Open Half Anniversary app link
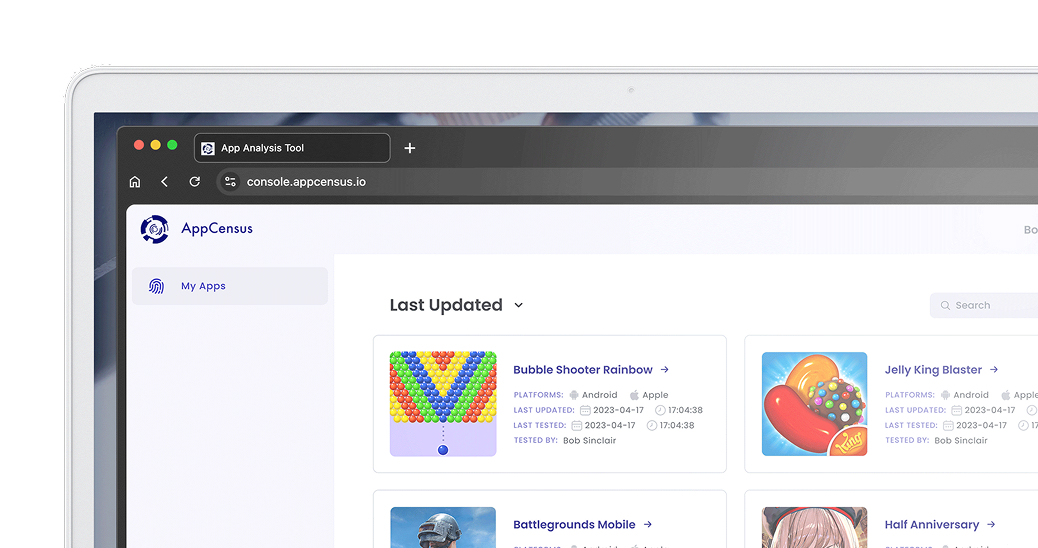Screen dimensions: 1038x548 pyautogui.click(x=931, y=525)
